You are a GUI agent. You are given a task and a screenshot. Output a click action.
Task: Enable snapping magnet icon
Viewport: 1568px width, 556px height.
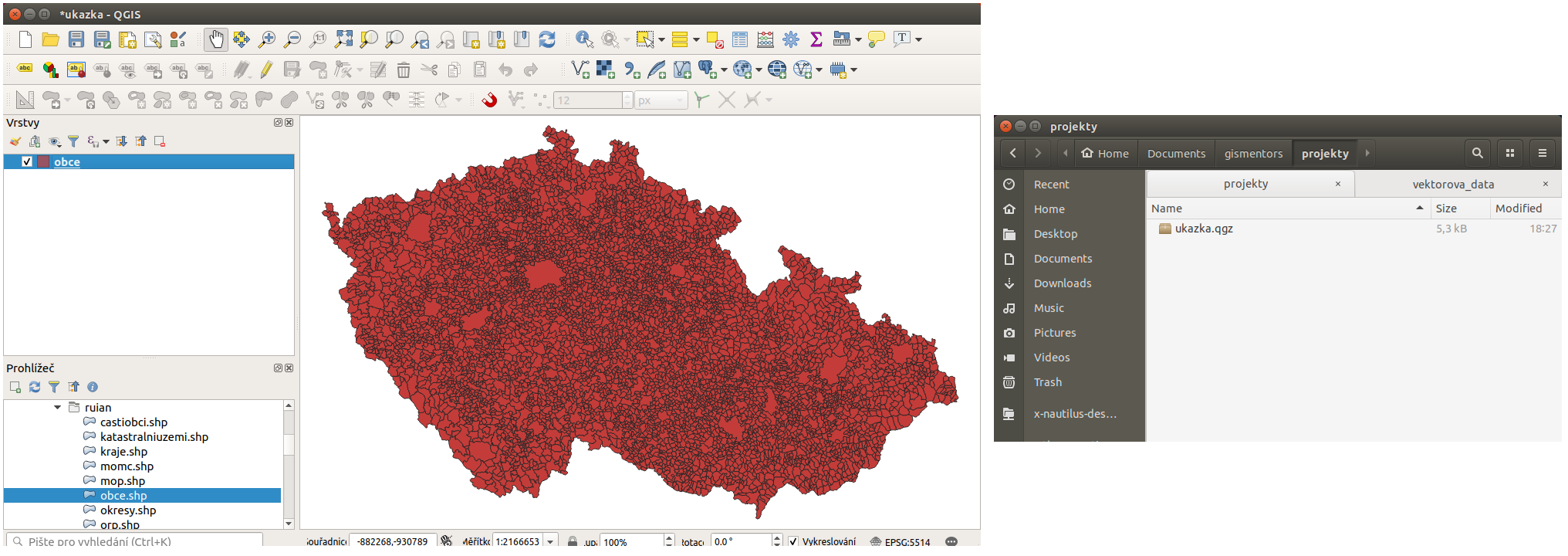tap(489, 100)
